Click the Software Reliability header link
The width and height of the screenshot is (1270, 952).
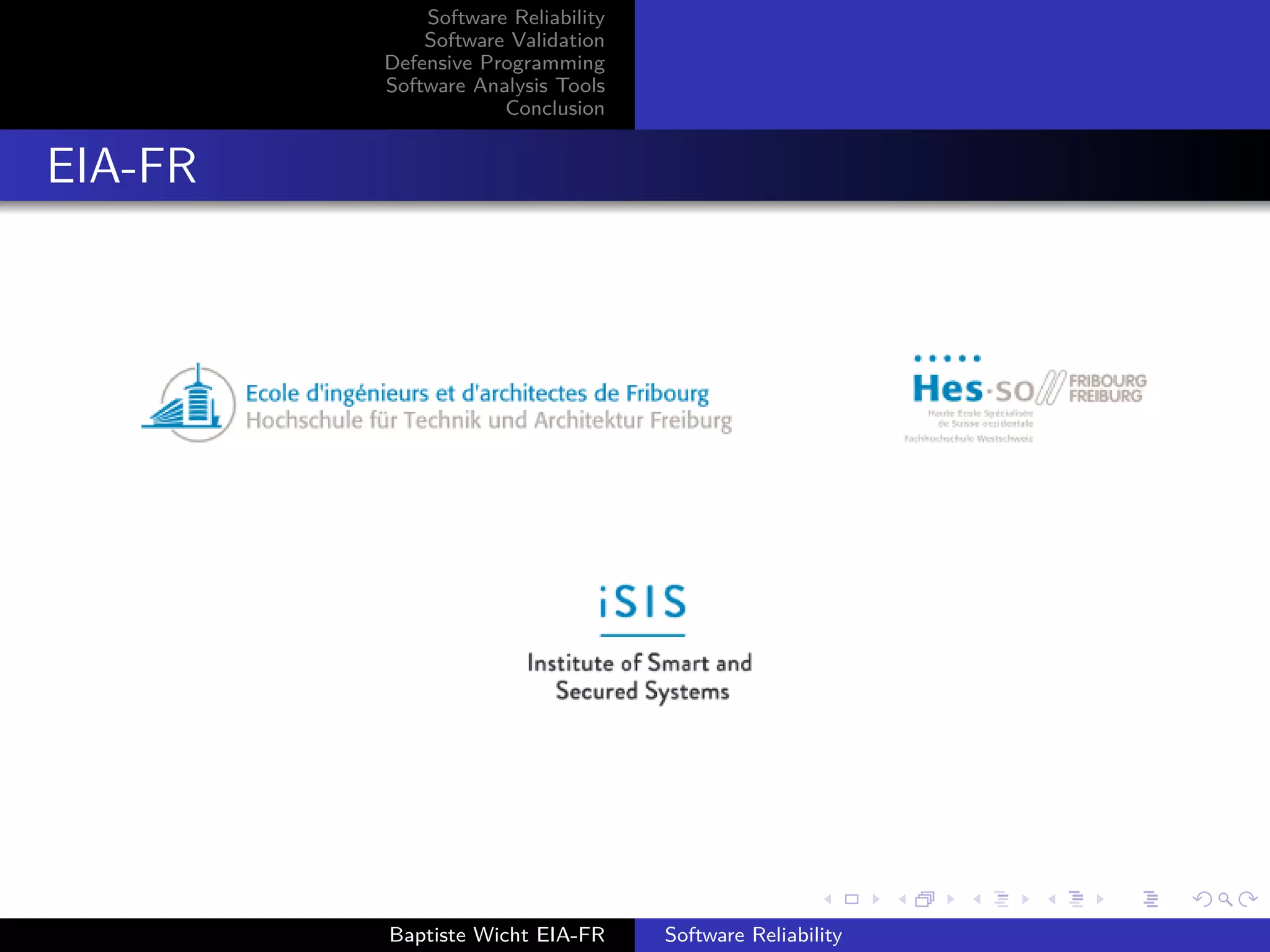click(515, 17)
